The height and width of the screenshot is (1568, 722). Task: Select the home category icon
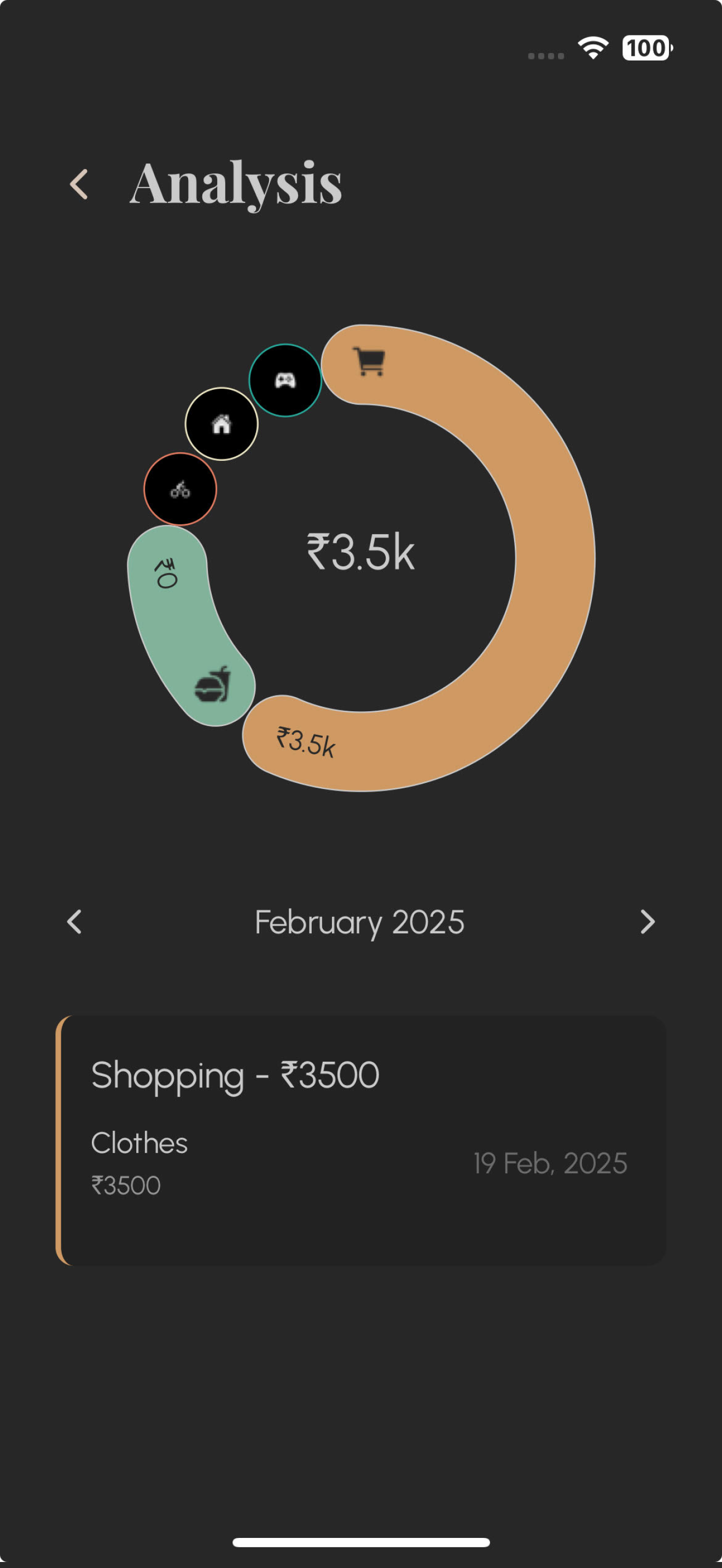point(222,424)
